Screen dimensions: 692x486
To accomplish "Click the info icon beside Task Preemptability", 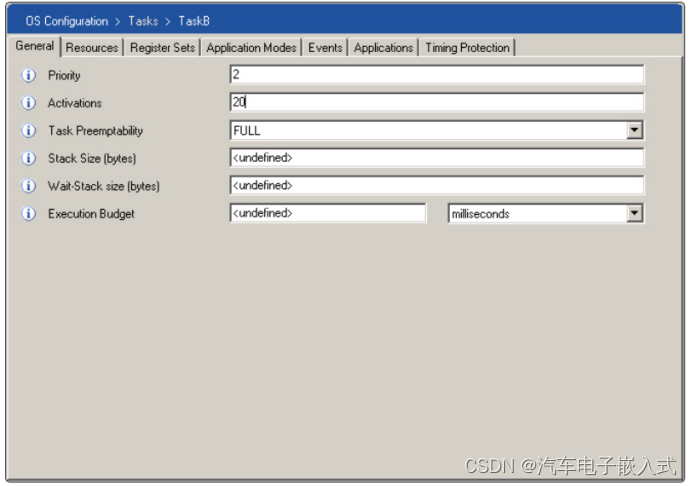I will tap(29, 131).
